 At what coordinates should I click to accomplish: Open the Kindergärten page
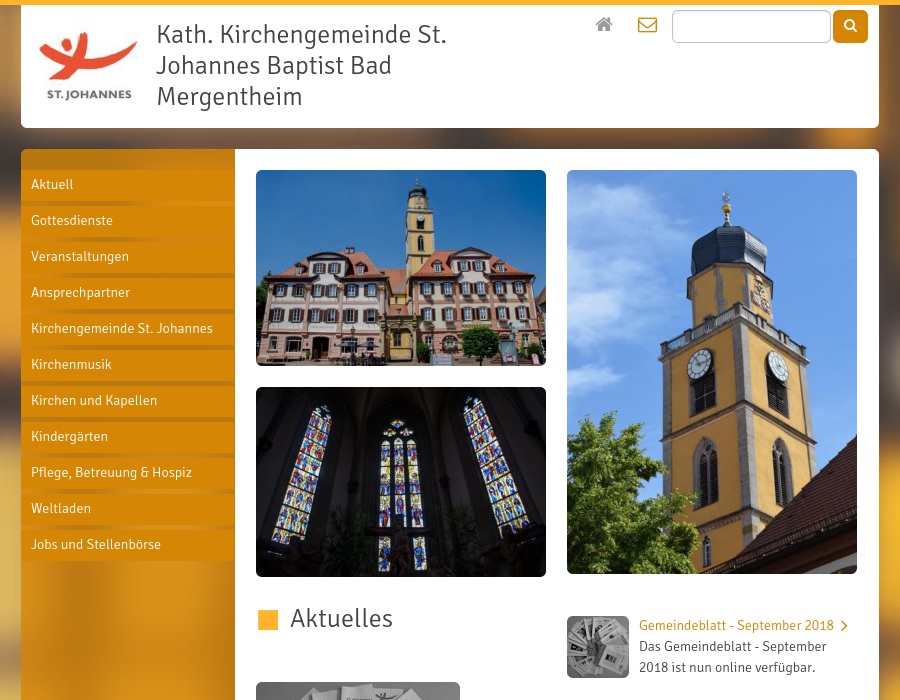tap(69, 436)
